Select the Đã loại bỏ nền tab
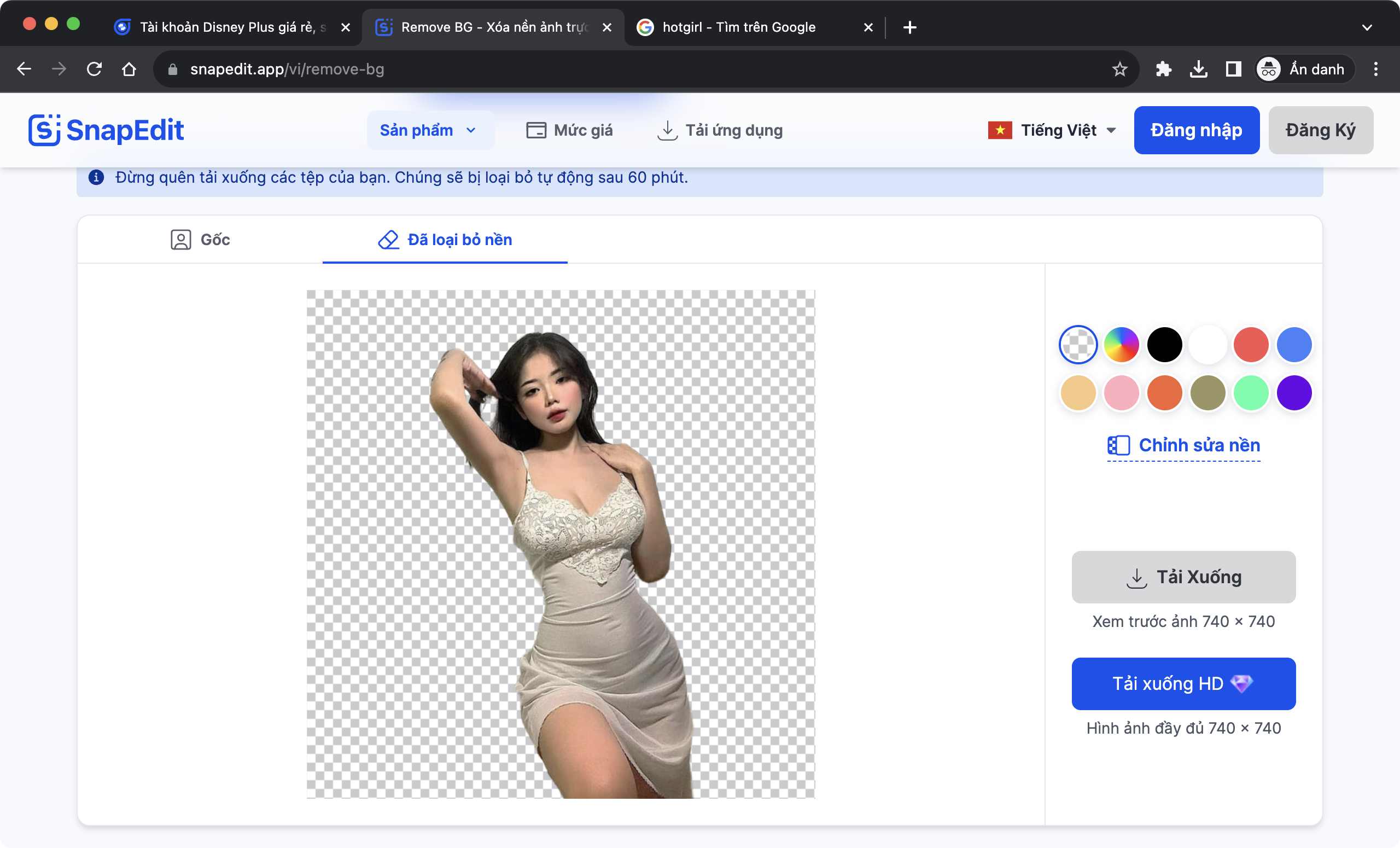The image size is (1400, 848). (445, 239)
